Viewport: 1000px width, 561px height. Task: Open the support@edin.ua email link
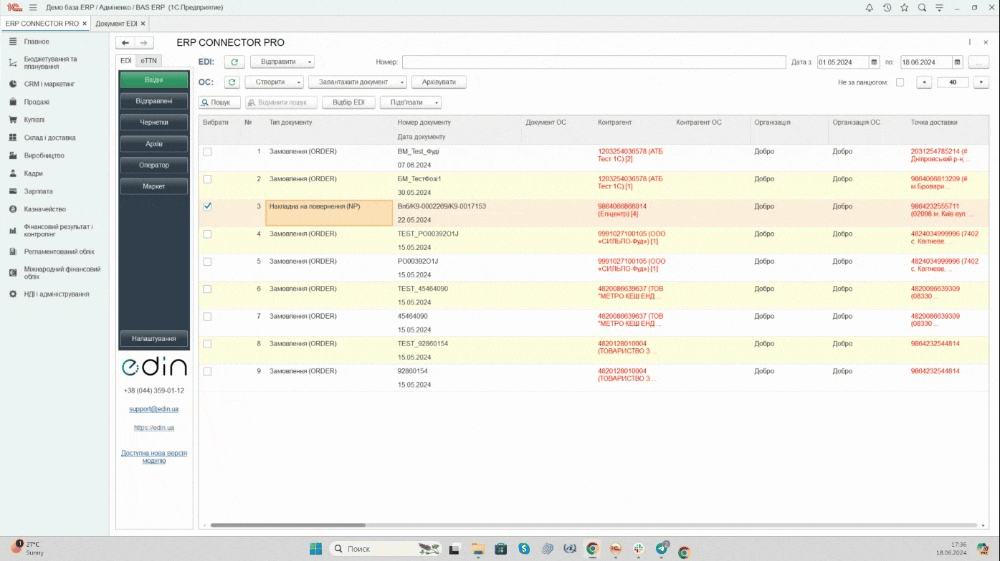click(154, 409)
